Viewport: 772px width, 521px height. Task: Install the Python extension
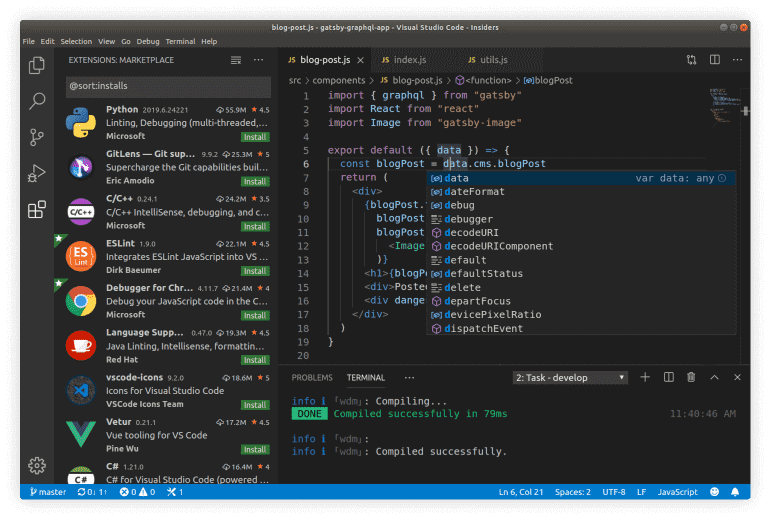tap(254, 136)
